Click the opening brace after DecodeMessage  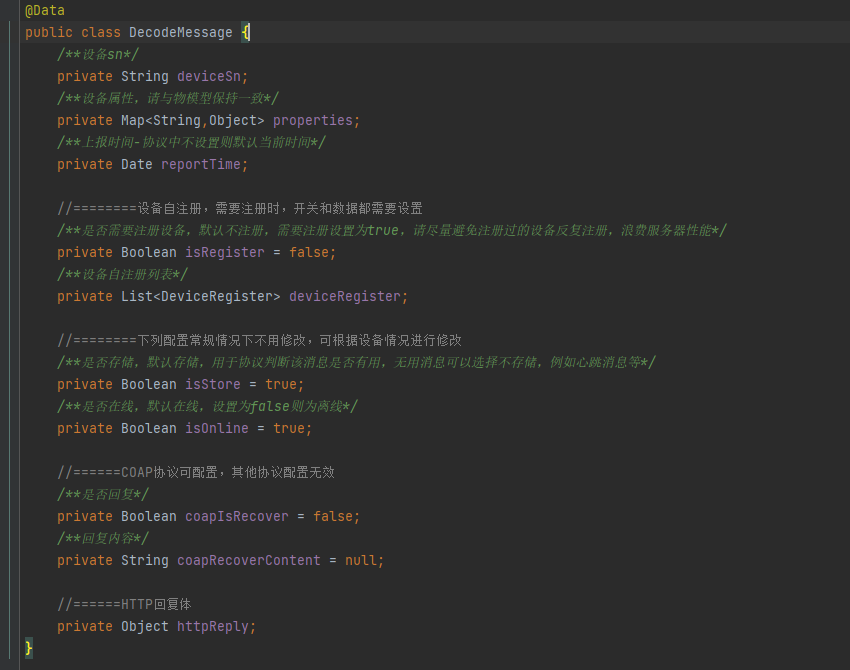243,32
